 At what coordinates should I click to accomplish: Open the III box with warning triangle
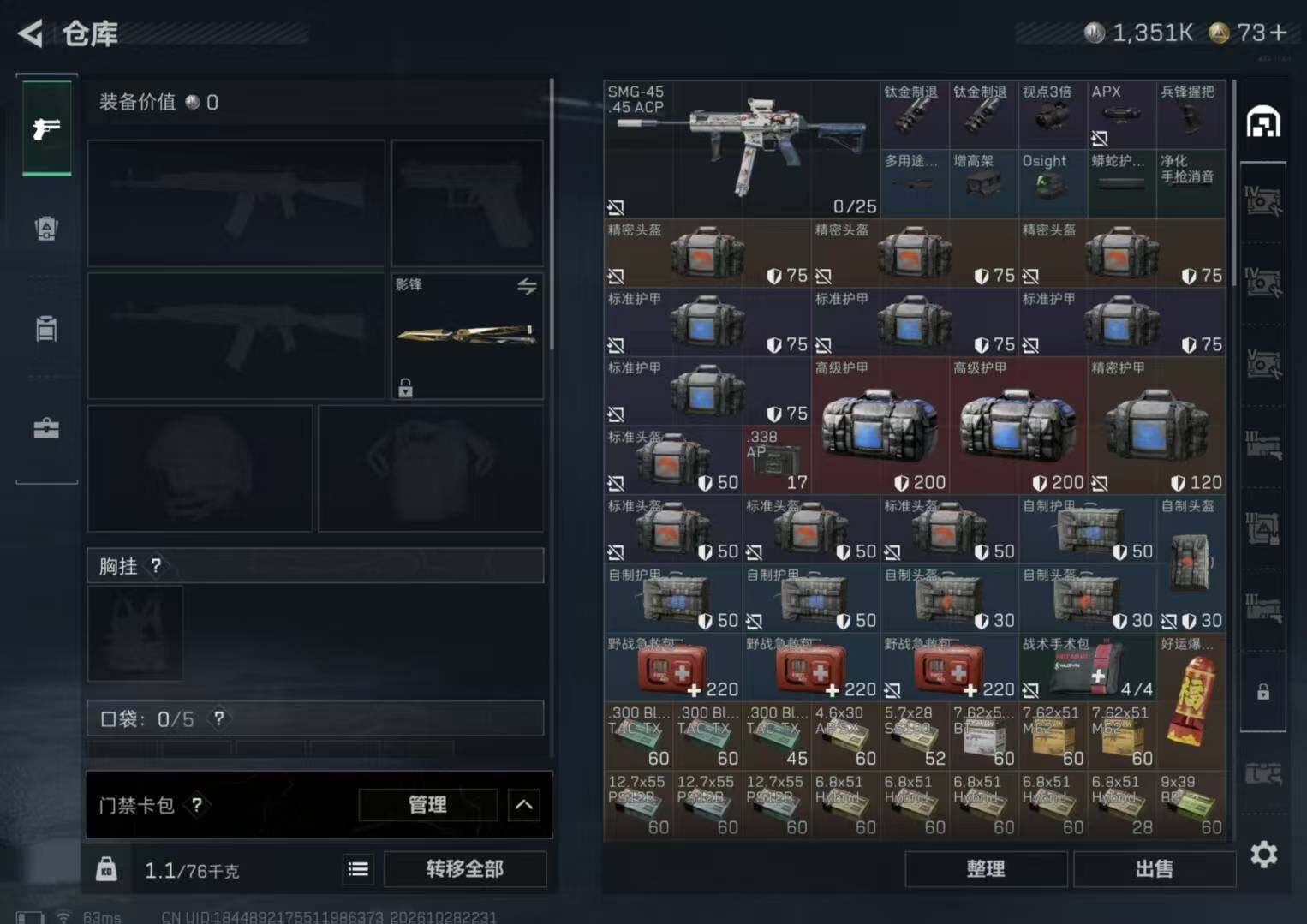coord(1263,529)
